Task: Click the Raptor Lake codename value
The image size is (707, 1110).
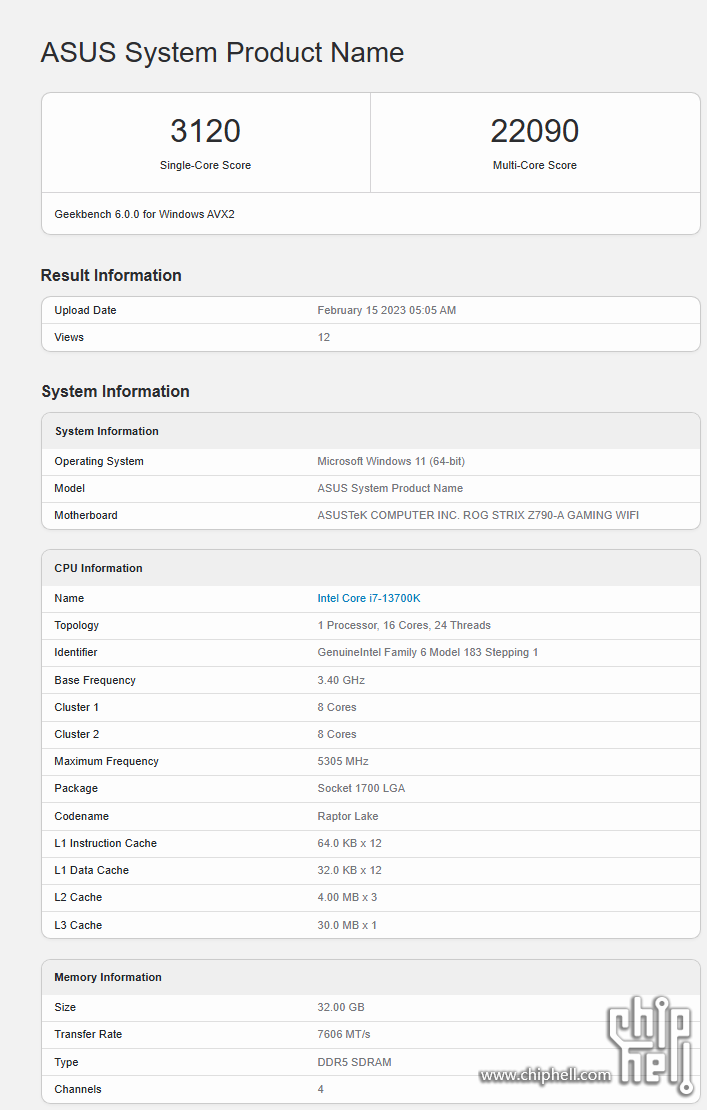Action: click(347, 816)
